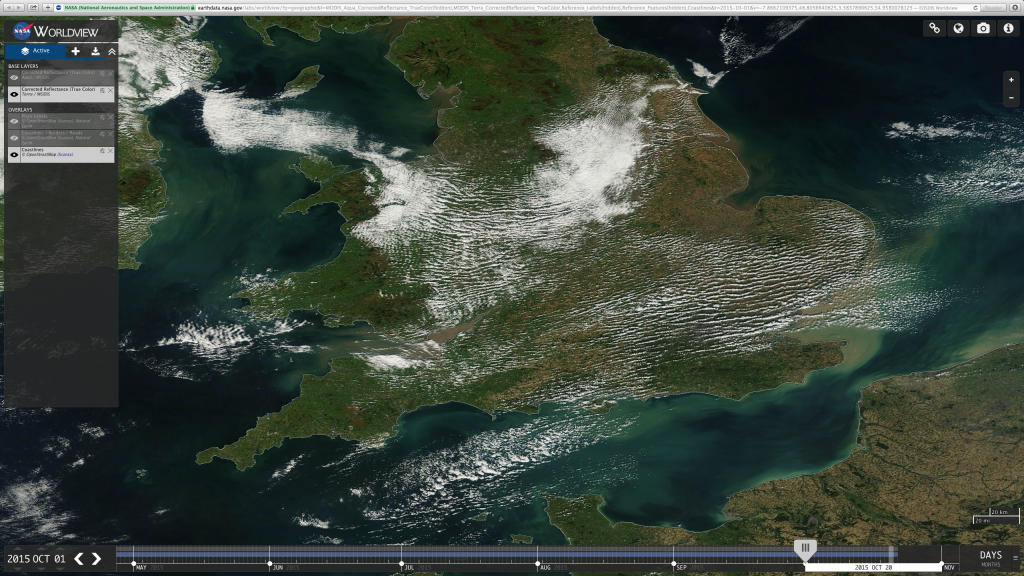Click the day 01 date field
Viewport: 1024px width, 576px height.
click(x=59, y=559)
